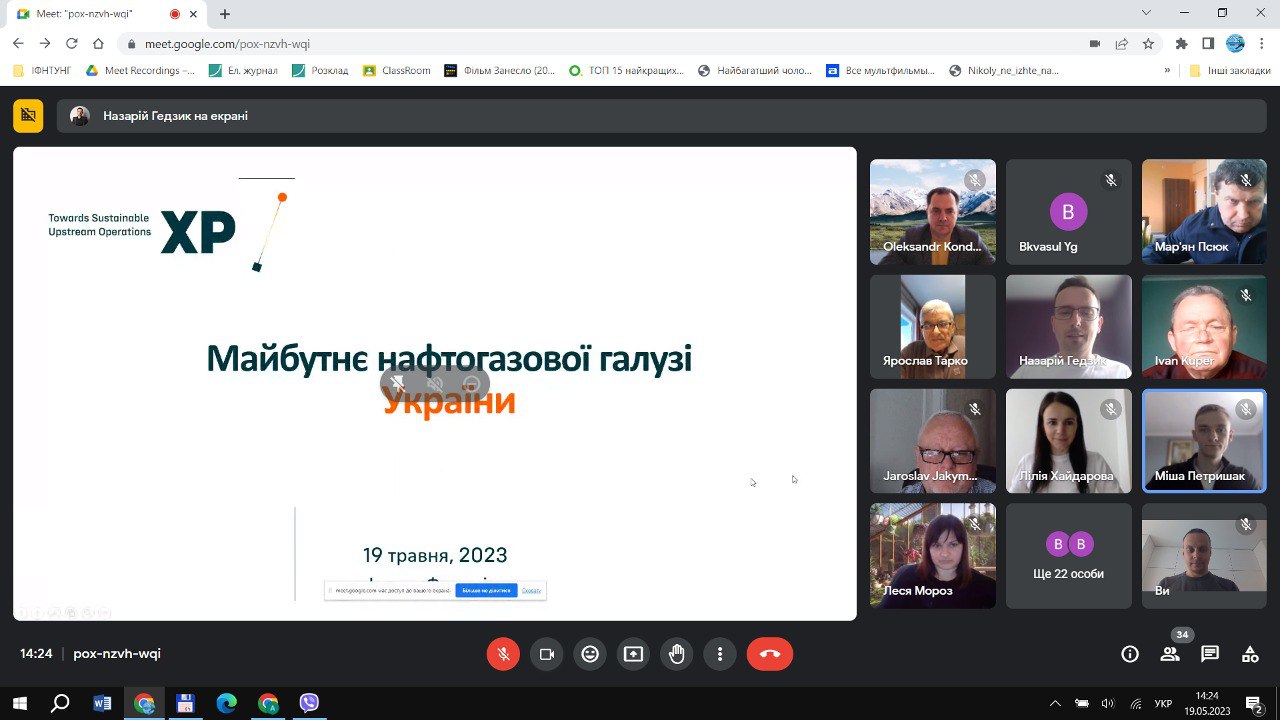The width and height of the screenshot is (1280, 720).
Task: Open the Інші закладки bookmarks folder
Action: 1230,71
